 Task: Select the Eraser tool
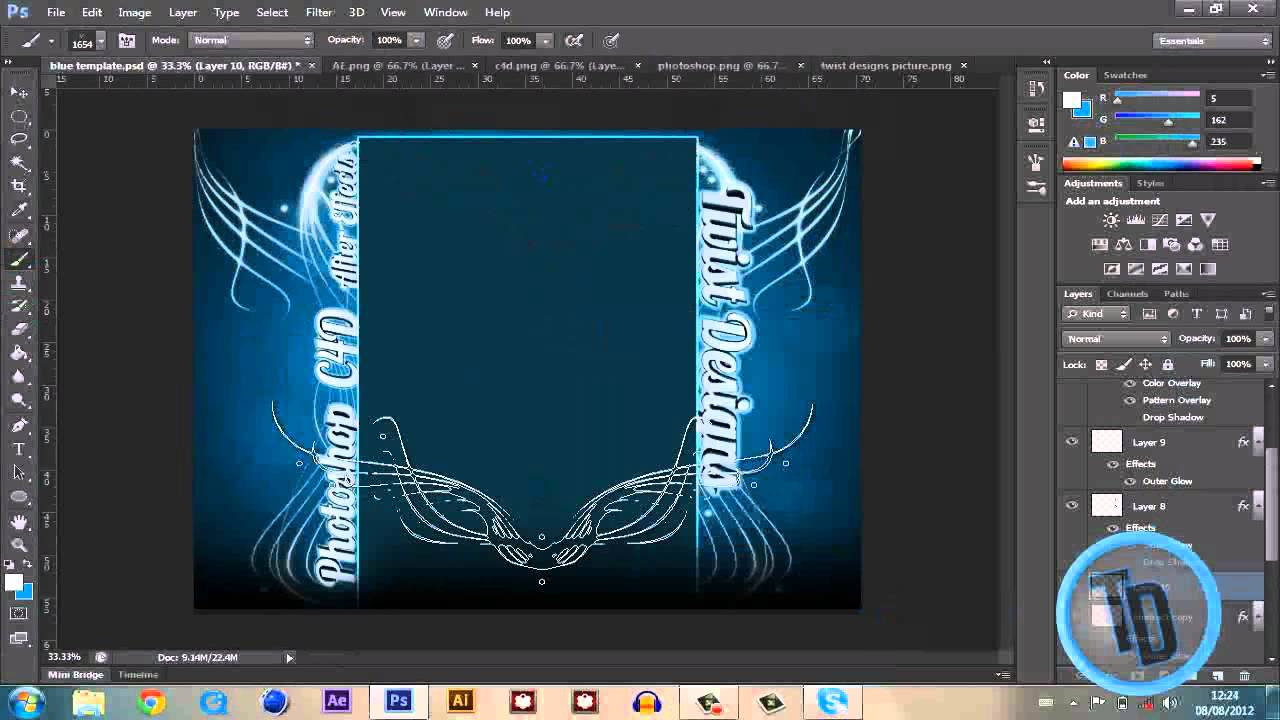click(19, 329)
